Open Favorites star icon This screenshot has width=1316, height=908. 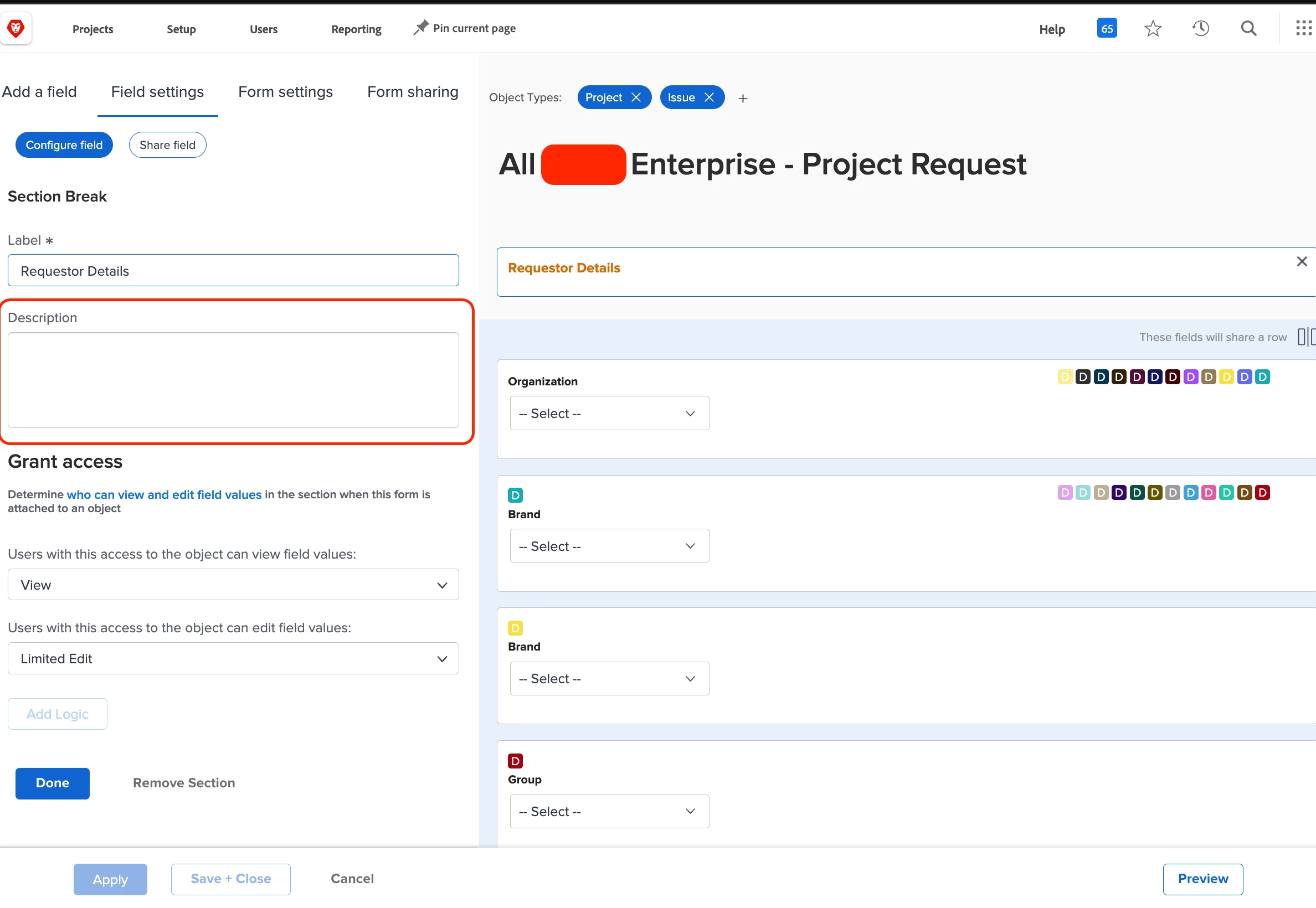(1153, 28)
